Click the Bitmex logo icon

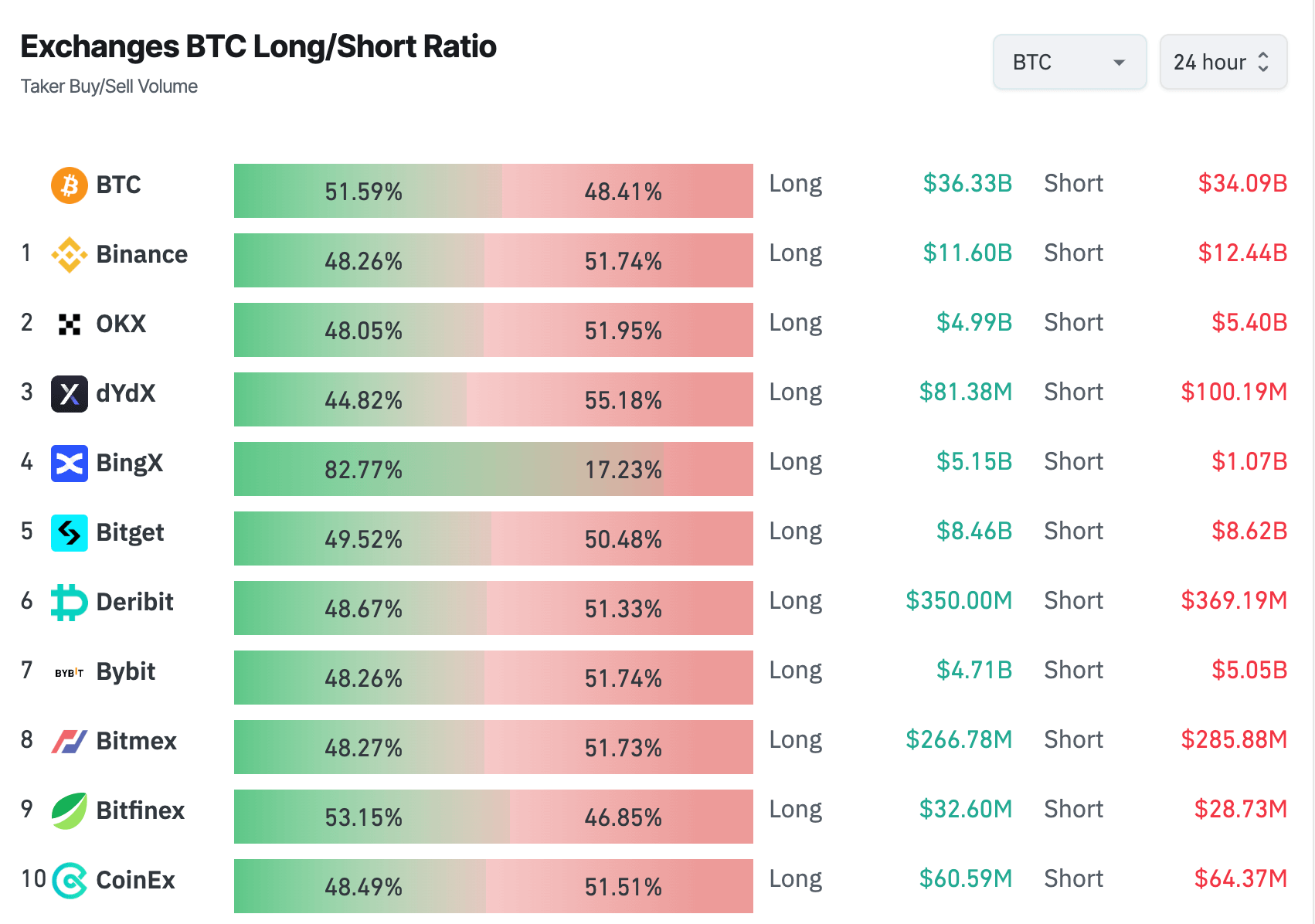(70, 742)
